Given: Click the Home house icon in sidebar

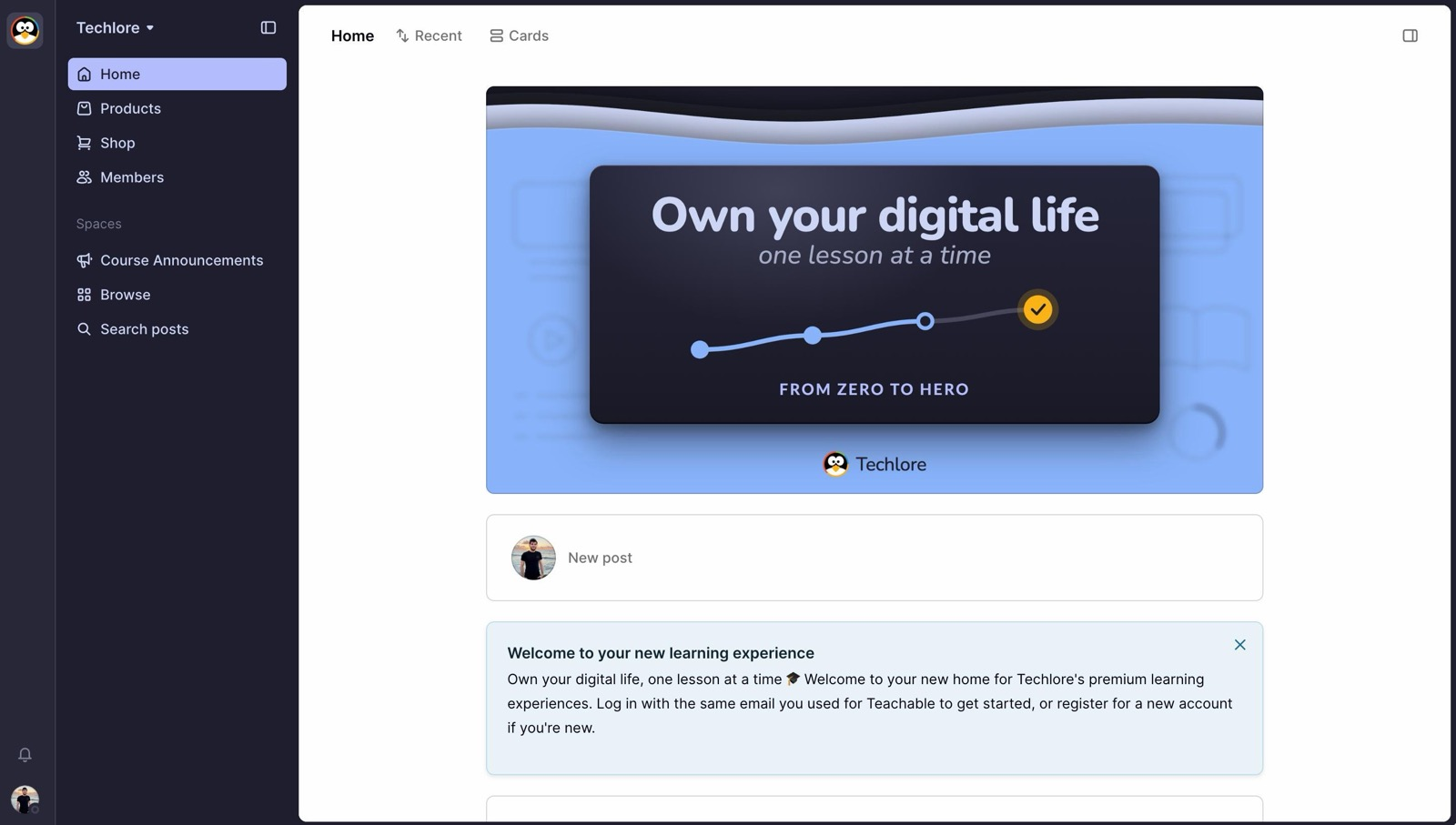Looking at the screenshot, I should 85,75.
